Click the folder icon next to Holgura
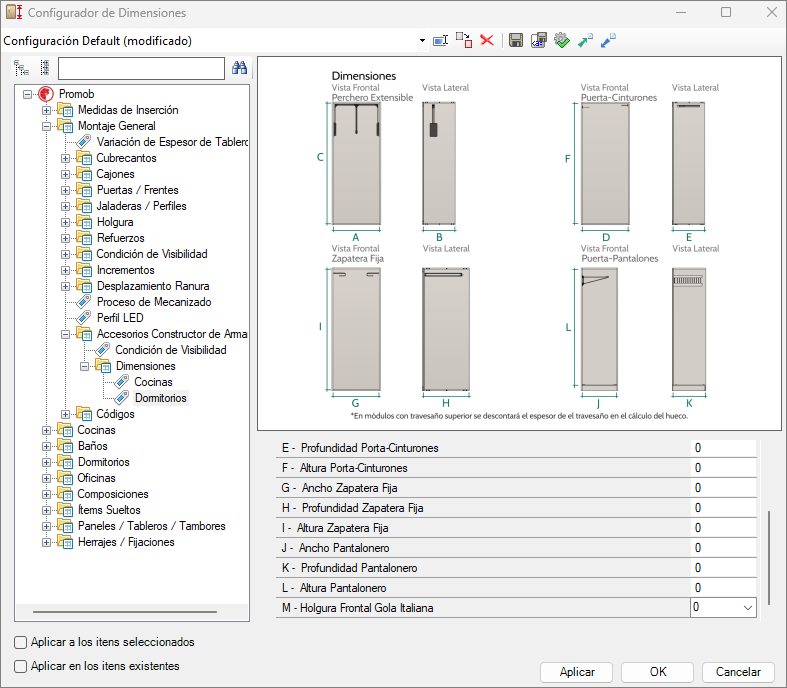Viewport: 787px width, 688px height. pyautogui.click(x=84, y=222)
